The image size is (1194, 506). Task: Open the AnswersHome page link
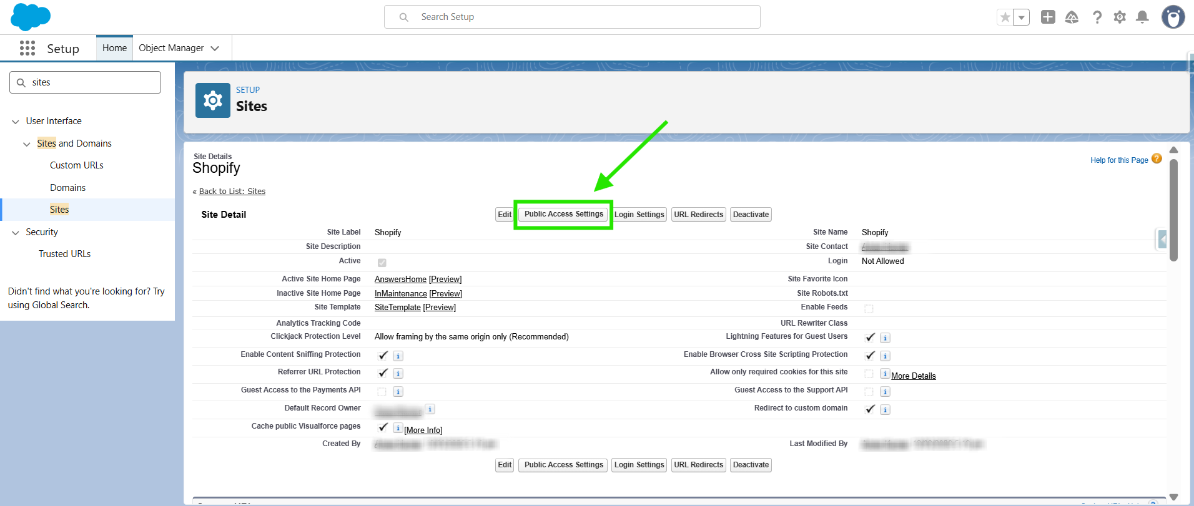pos(401,279)
